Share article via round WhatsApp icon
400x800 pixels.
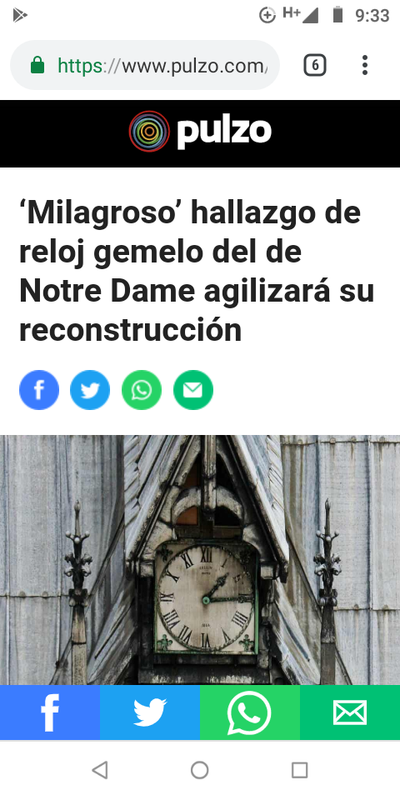[142, 390]
